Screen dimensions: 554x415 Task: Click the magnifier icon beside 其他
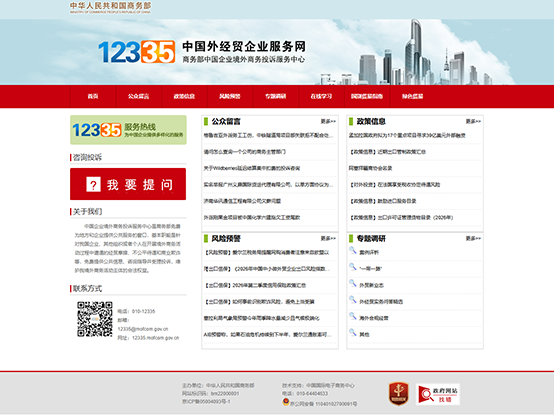pyautogui.click(x=353, y=332)
